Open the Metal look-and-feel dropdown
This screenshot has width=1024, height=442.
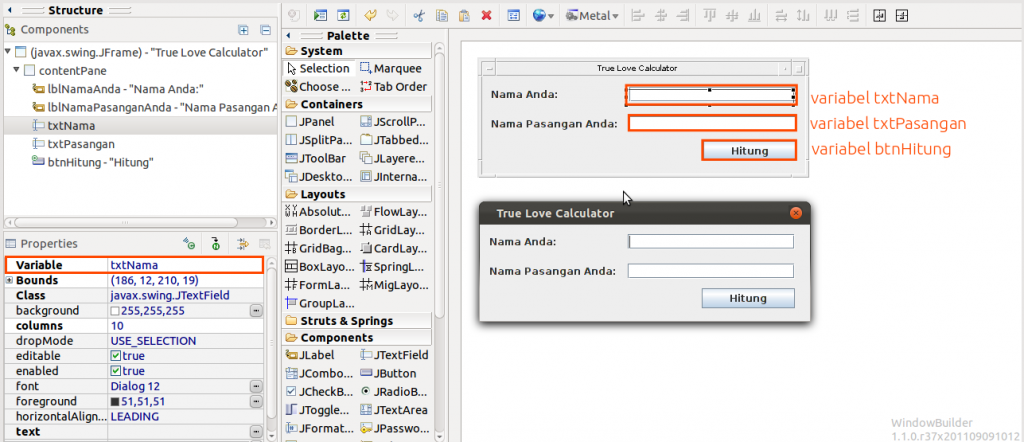point(592,16)
